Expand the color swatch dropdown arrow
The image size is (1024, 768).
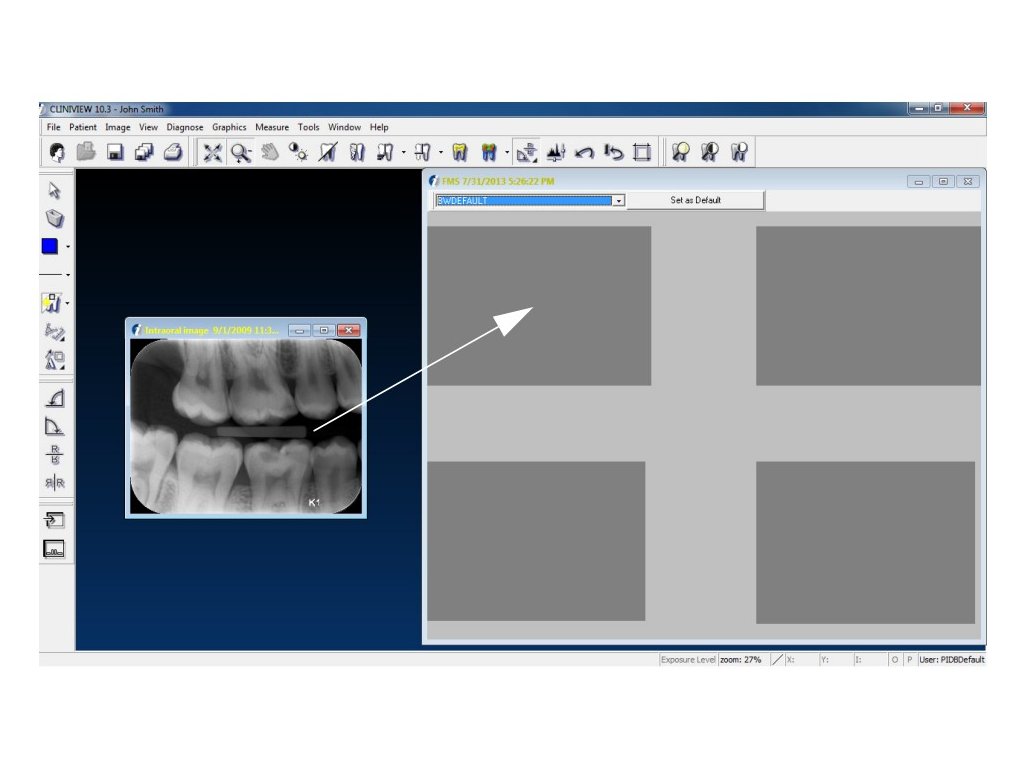(68, 247)
